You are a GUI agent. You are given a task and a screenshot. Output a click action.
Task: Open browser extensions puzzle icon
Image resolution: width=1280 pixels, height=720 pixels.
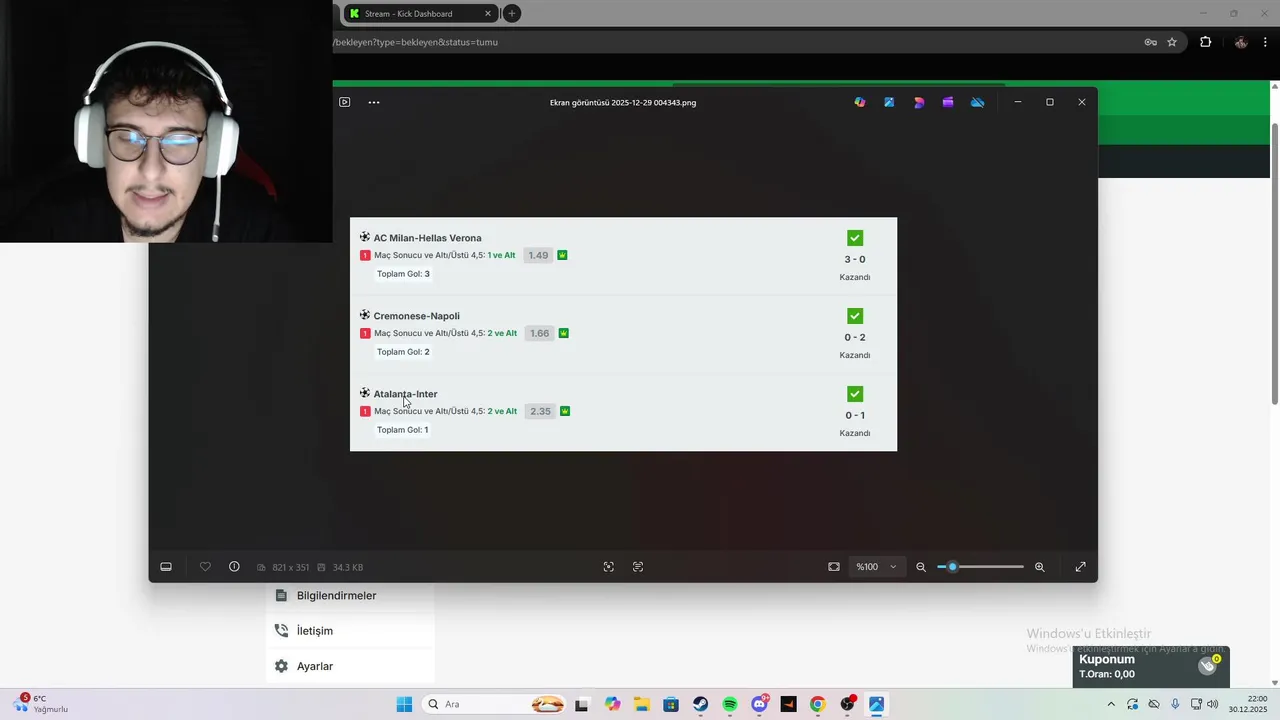(x=1205, y=42)
